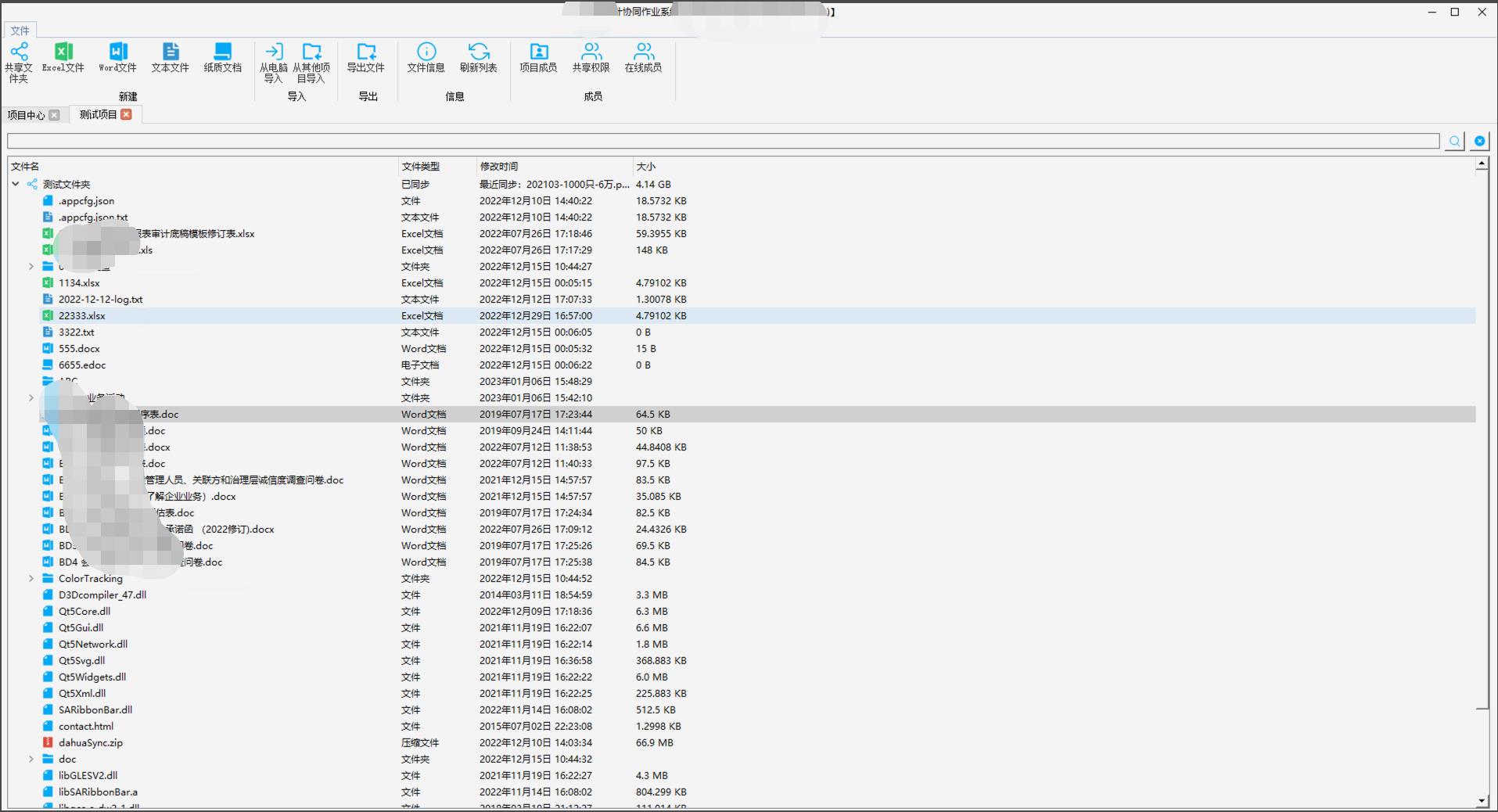Click the search magnifier button

click(x=1454, y=141)
